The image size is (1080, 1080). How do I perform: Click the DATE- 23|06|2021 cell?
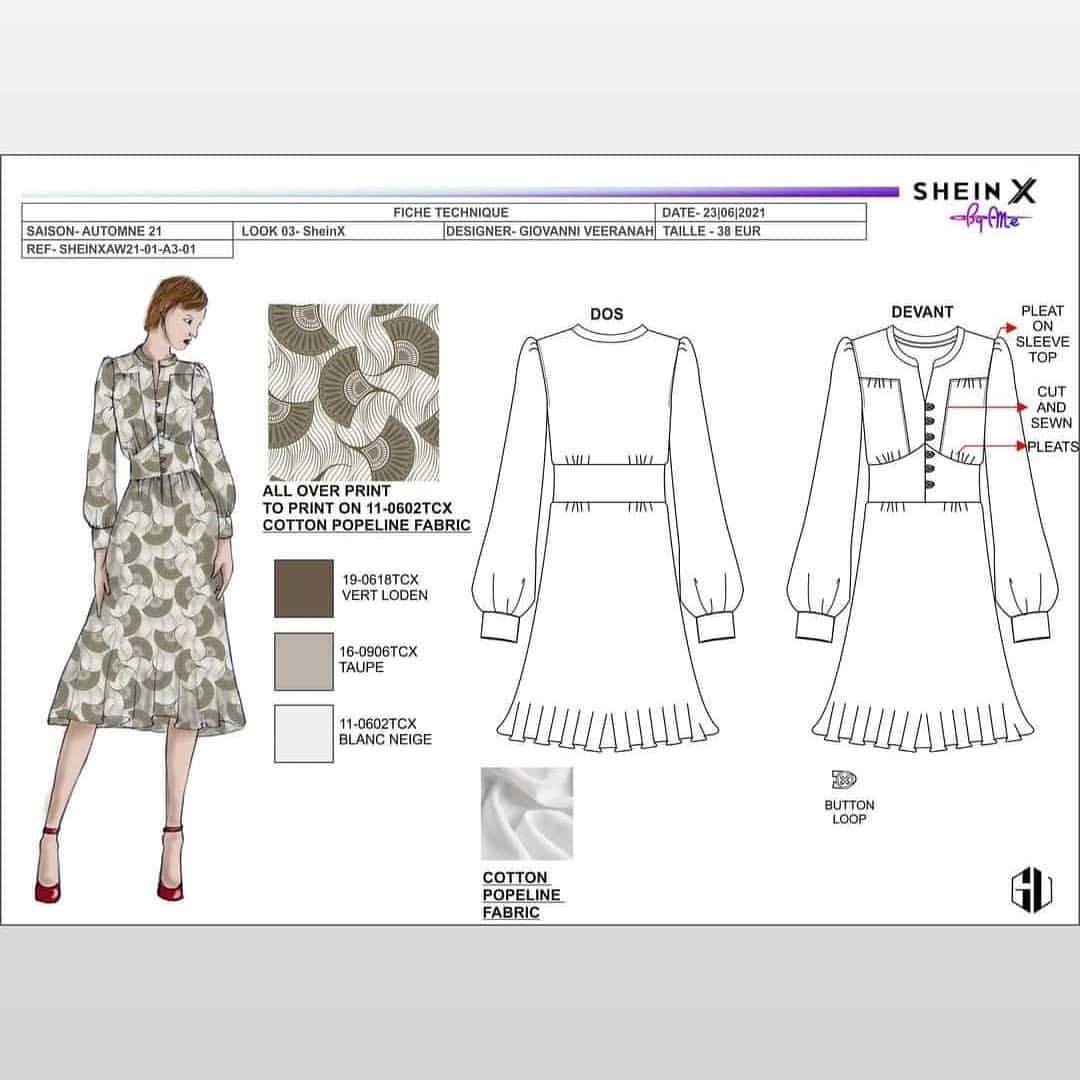point(760,212)
